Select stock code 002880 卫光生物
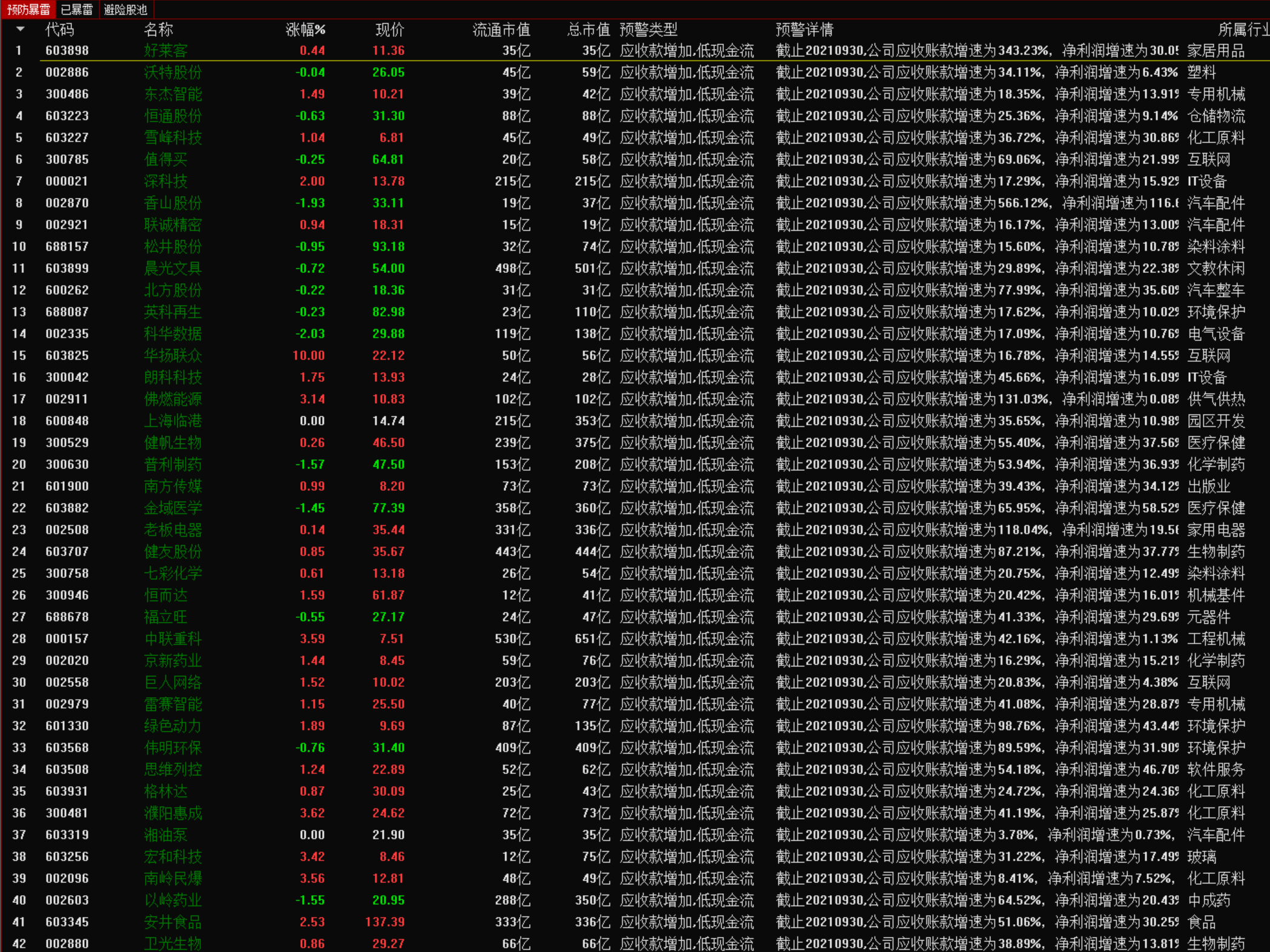The height and width of the screenshot is (952, 1270). [67, 944]
